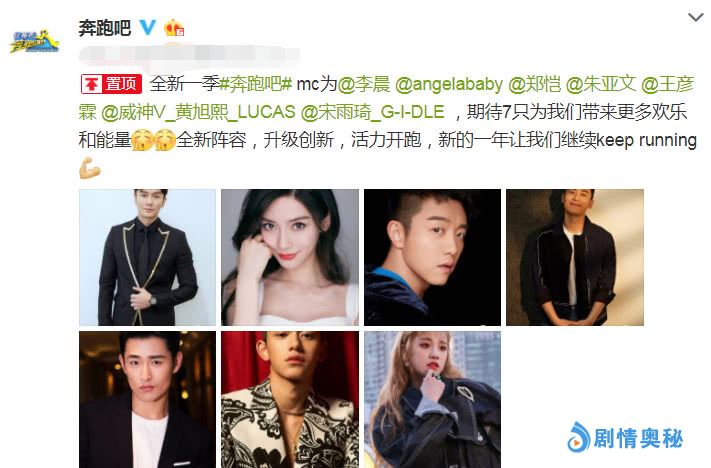Click the crown membership badge icon

click(174, 28)
